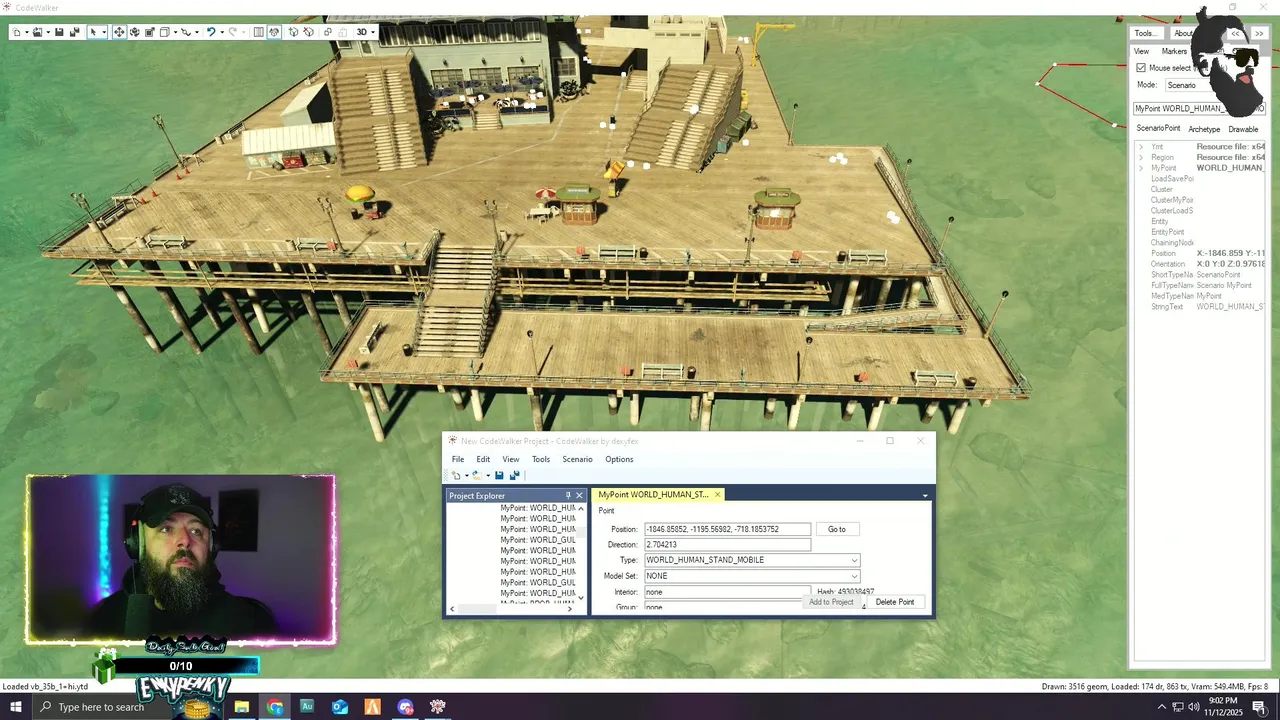1280x720 pixels.
Task: Click the Add to Project button
Action: pyautogui.click(x=831, y=602)
